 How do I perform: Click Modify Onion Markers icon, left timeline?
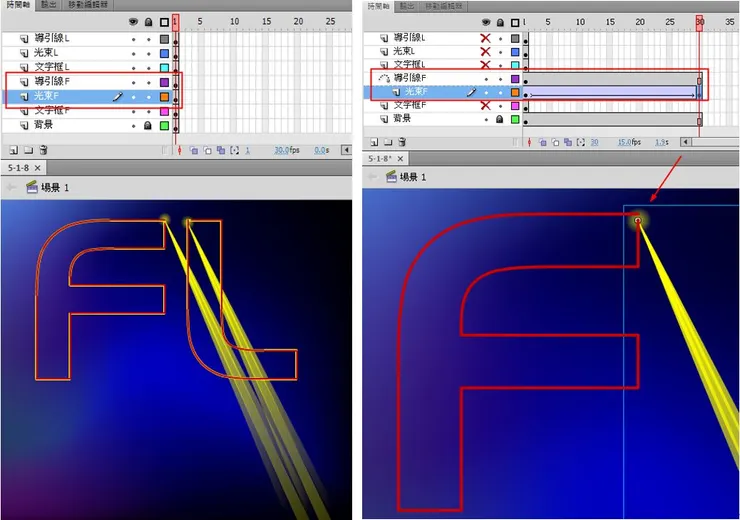(234, 151)
